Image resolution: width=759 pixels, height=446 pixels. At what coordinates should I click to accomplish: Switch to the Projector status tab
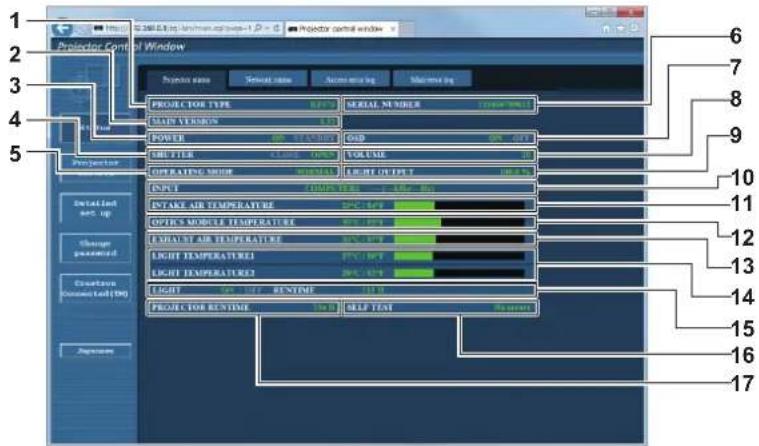(x=186, y=79)
